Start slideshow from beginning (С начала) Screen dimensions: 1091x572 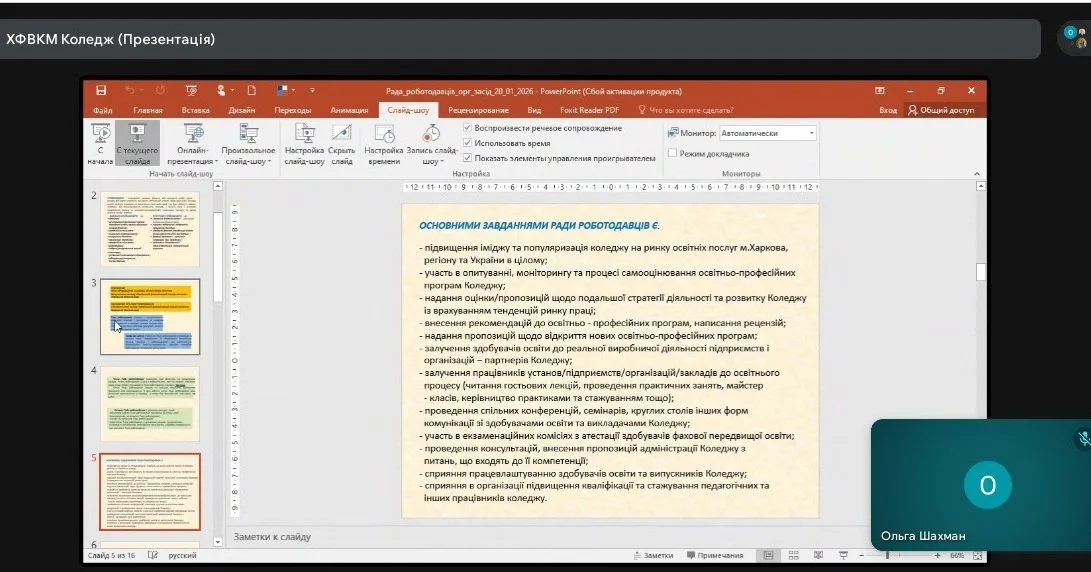point(100,140)
